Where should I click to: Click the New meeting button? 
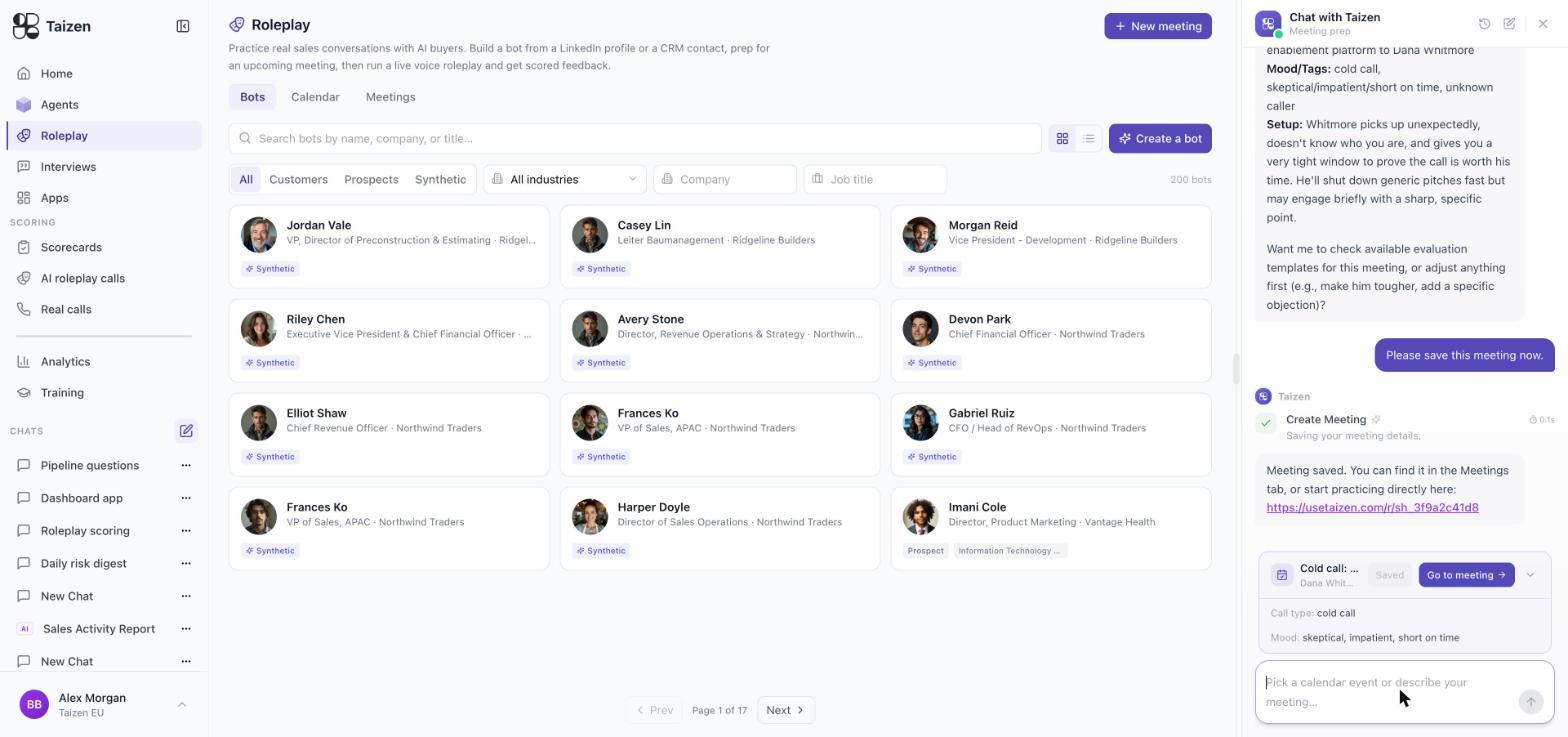click(x=1158, y=26)
